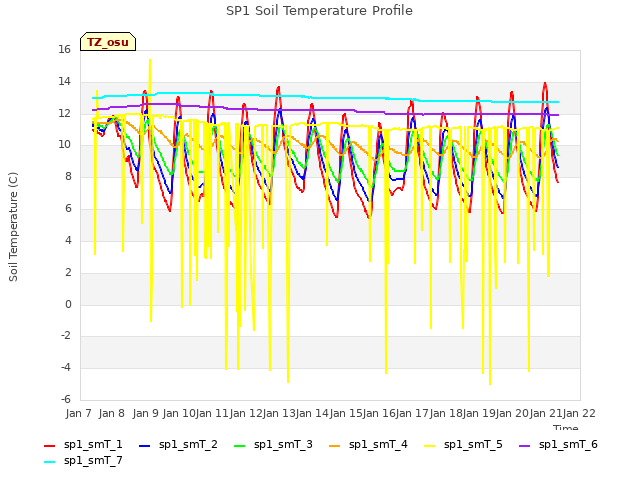Image resolution: width=640 pixels, height=480 pixels.
Task: Click the red sp1_smT_1 legend swatch
Action: point(49,446)
